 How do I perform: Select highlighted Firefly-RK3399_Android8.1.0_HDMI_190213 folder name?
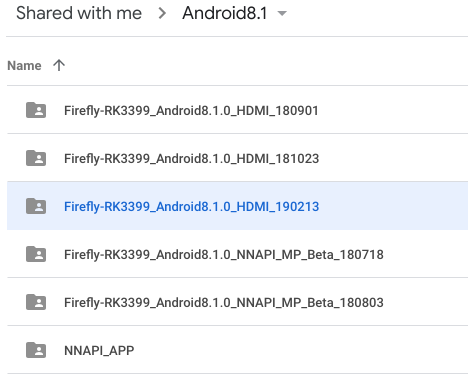[x=192, y=207]
